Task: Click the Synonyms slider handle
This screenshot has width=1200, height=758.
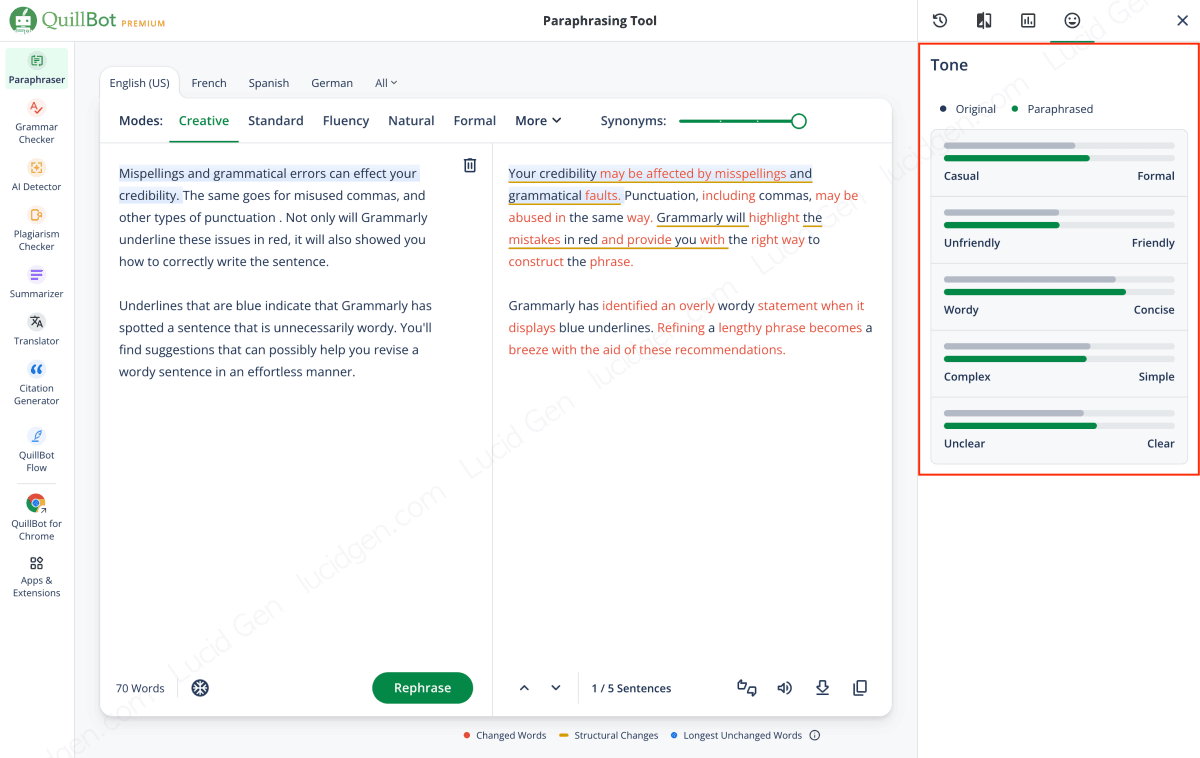Action: pyautogui.click(x=798, y=121)
